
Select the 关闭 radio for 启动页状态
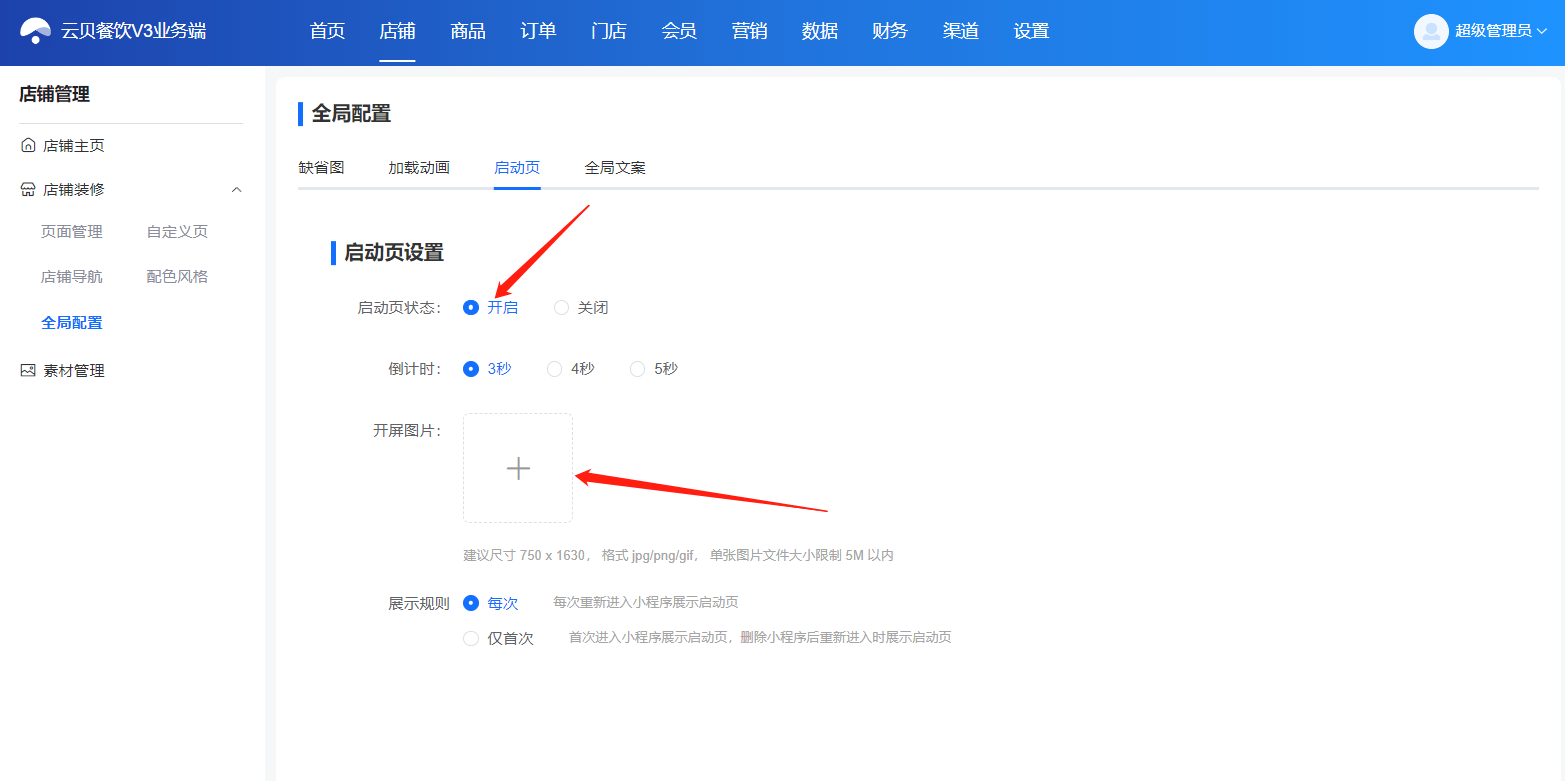562,308
